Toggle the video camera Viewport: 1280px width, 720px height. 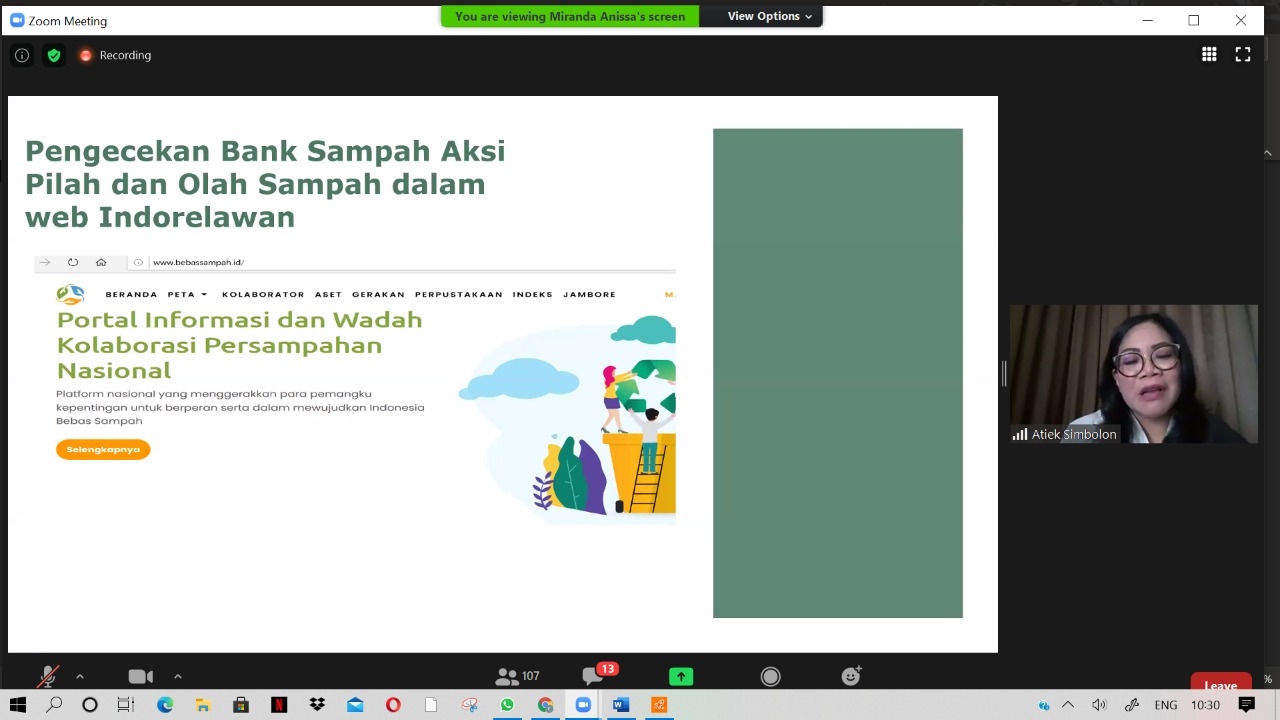(x=140, y=677)
